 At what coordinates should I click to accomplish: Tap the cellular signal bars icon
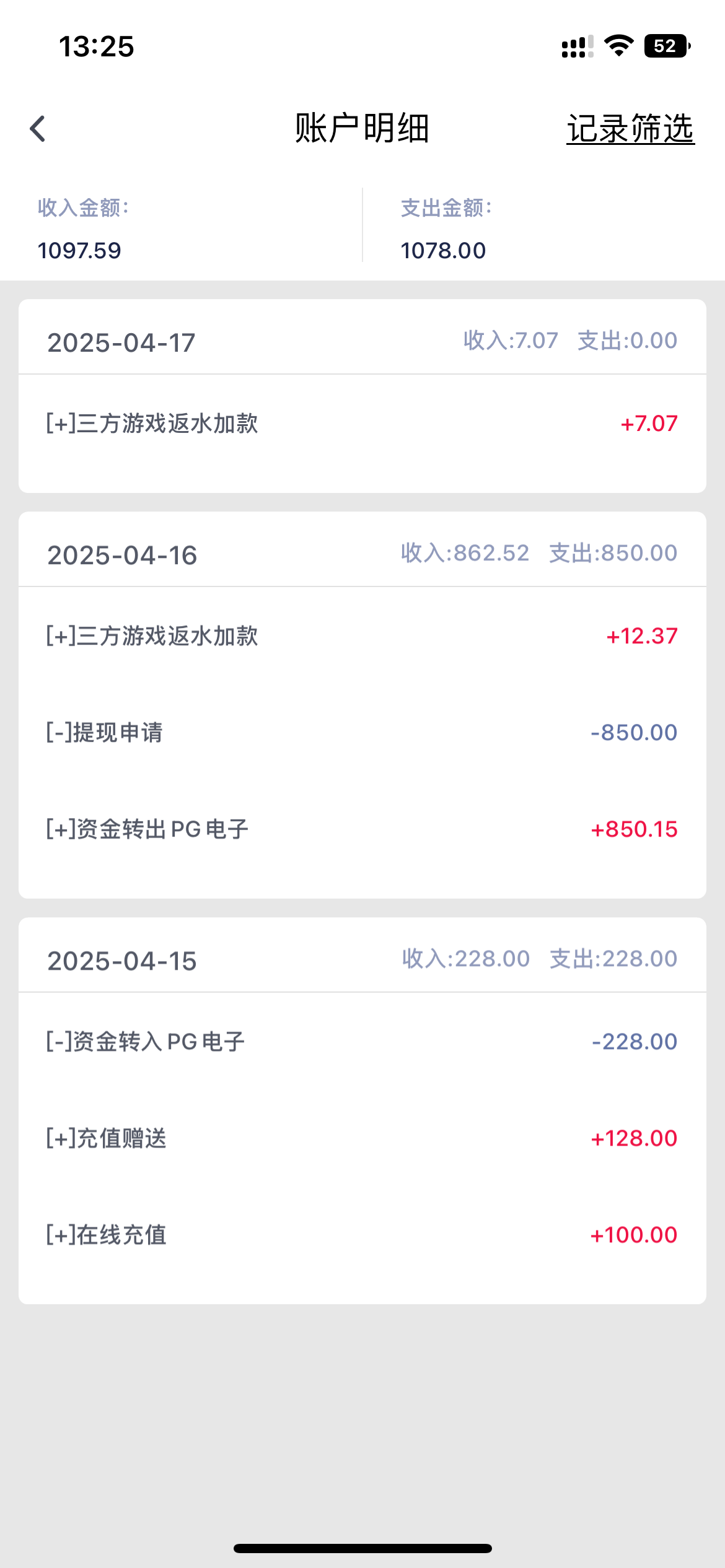click(x=577, y=46)
